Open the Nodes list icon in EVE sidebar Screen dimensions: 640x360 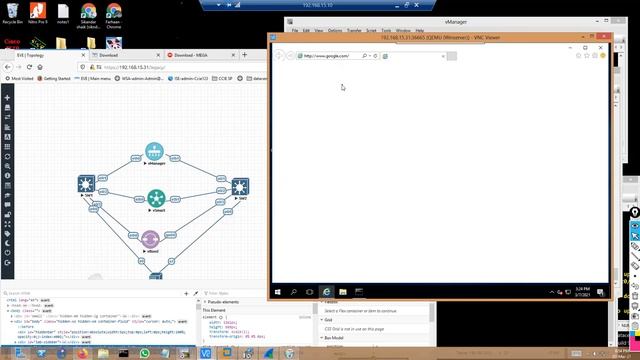click(7, 108)
